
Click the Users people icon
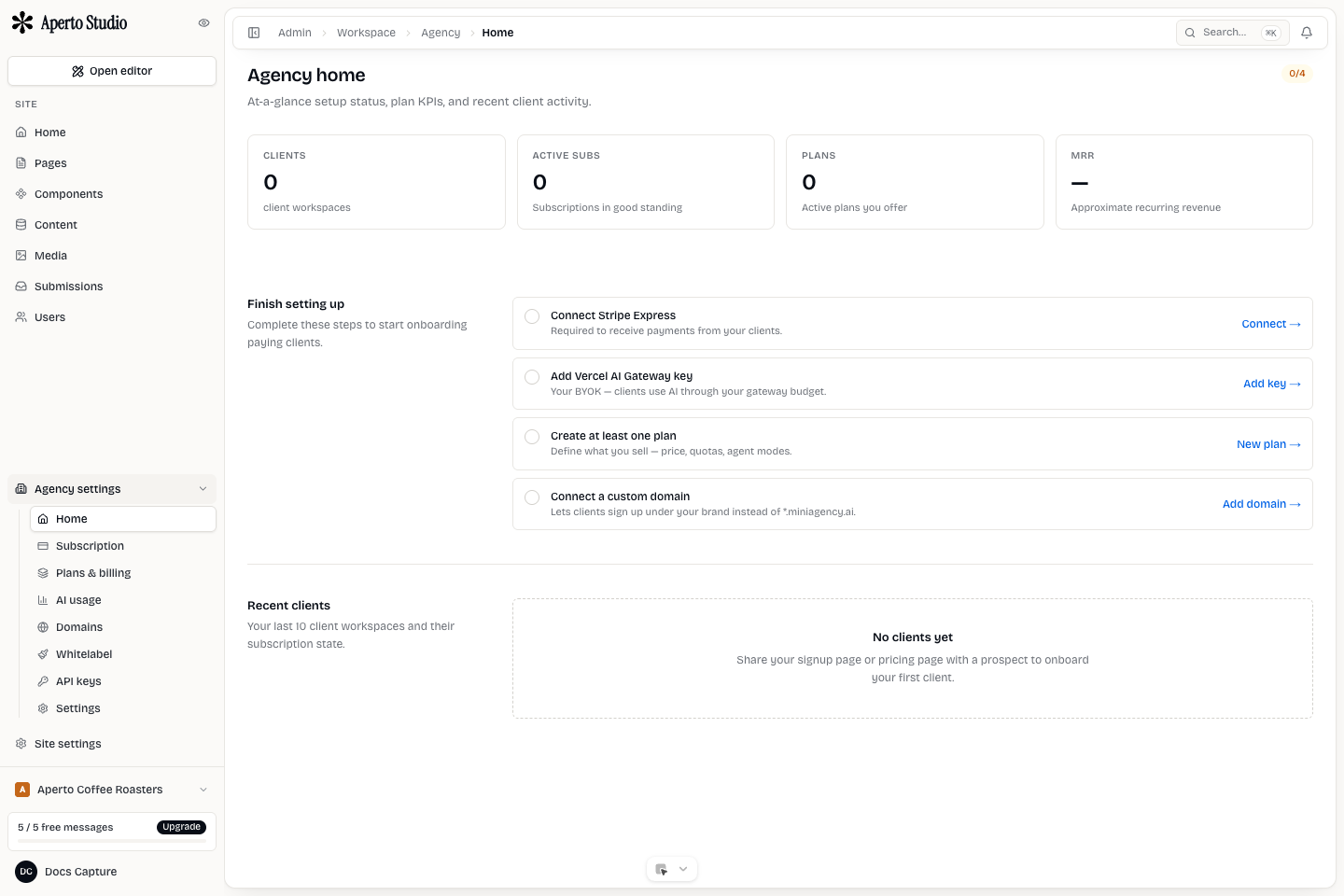click(21, 317)
